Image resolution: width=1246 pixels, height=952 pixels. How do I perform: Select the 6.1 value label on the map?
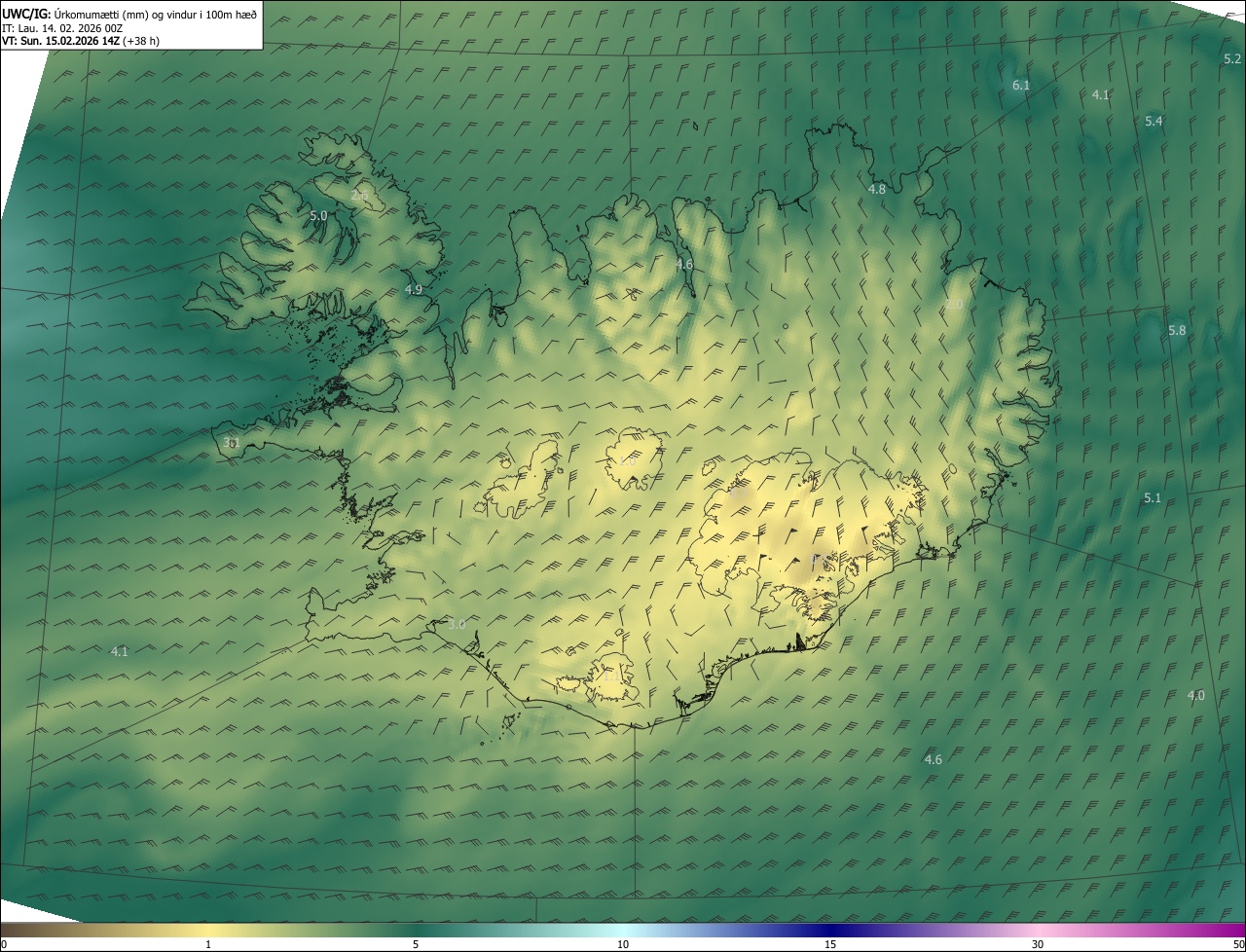1020,86
